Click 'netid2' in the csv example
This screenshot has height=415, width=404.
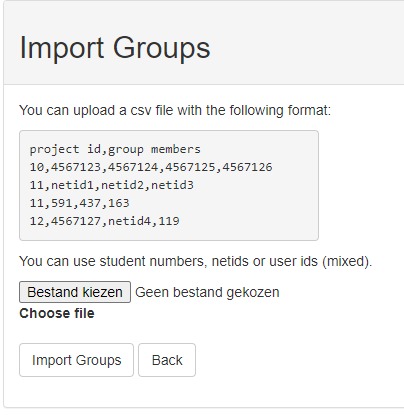click(122, 185)
